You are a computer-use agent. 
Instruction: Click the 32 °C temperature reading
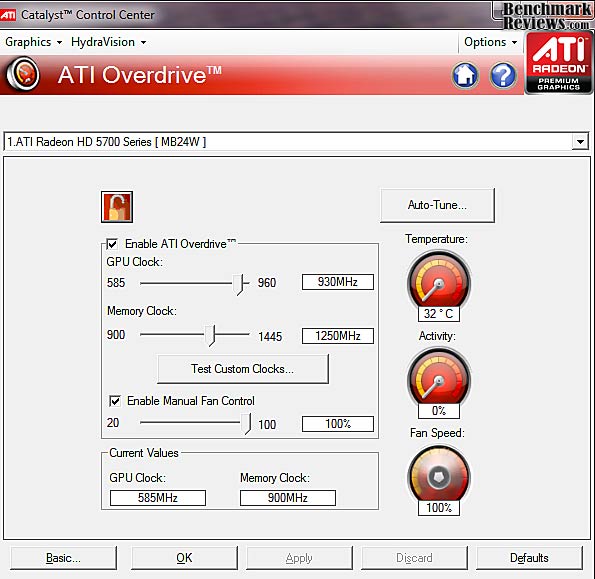tap(439, 314)
